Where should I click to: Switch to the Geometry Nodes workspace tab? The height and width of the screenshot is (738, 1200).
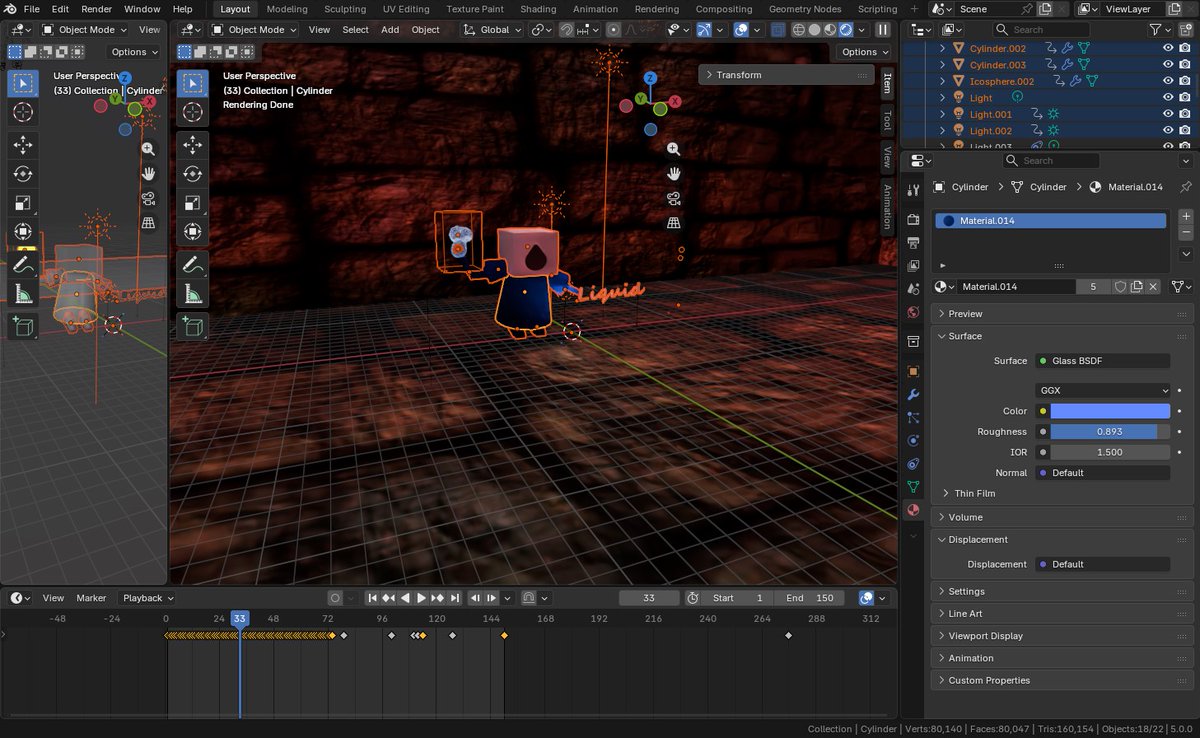click(x=804, y=9)
